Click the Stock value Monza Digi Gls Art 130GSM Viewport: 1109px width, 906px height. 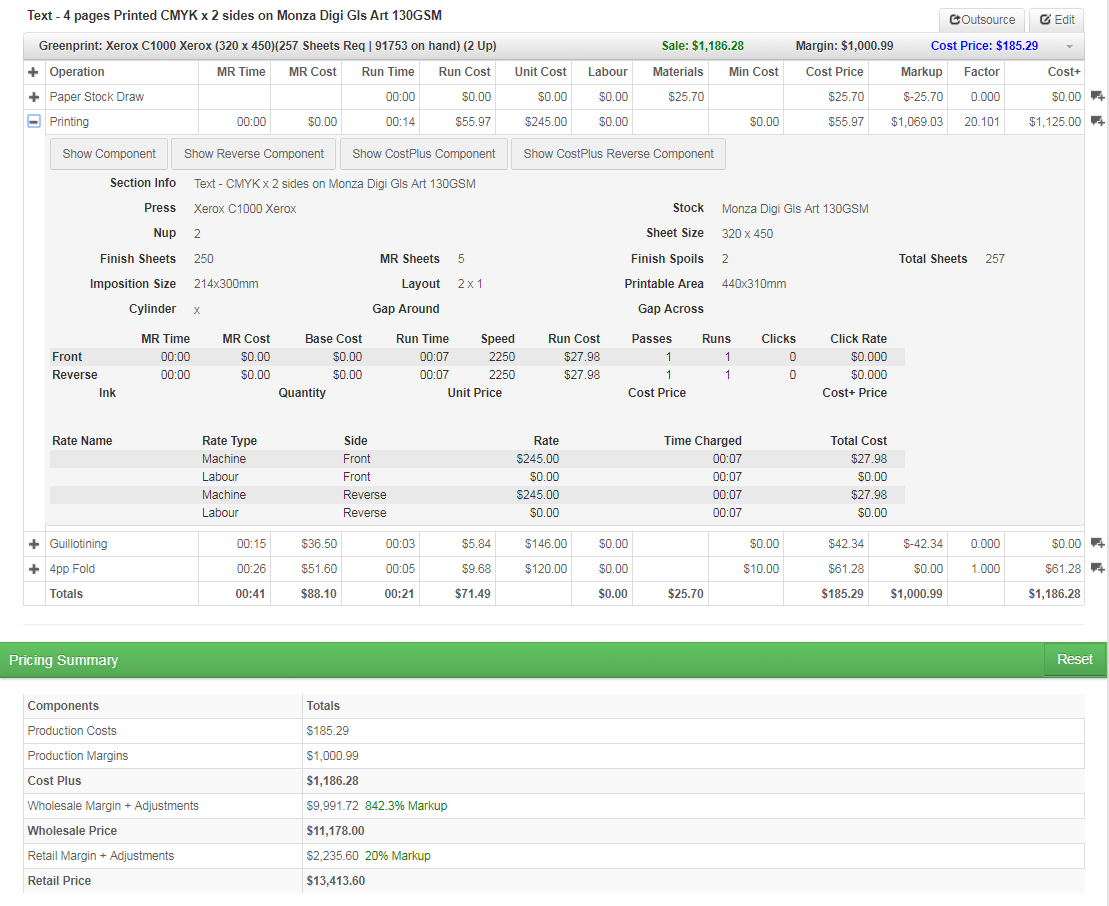click(x=795, y=209)
